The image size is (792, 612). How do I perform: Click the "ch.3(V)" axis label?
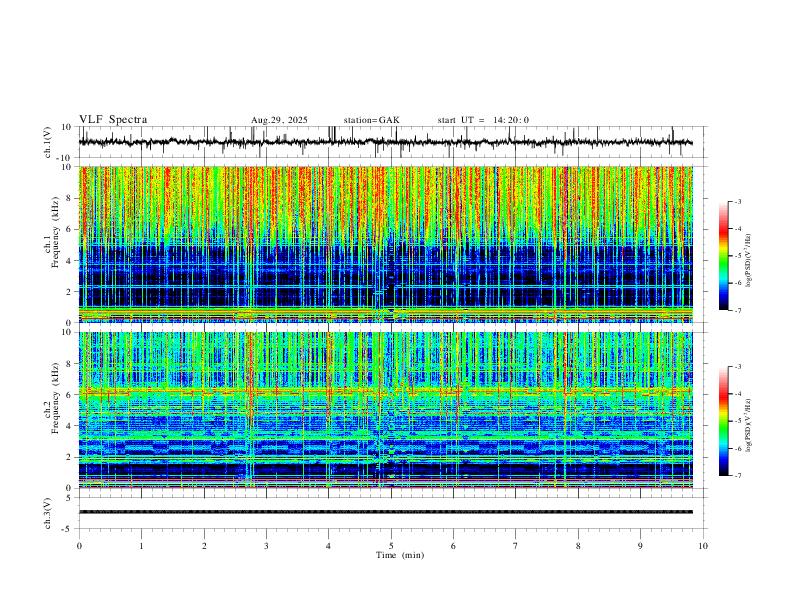click(x=48, y=514)
